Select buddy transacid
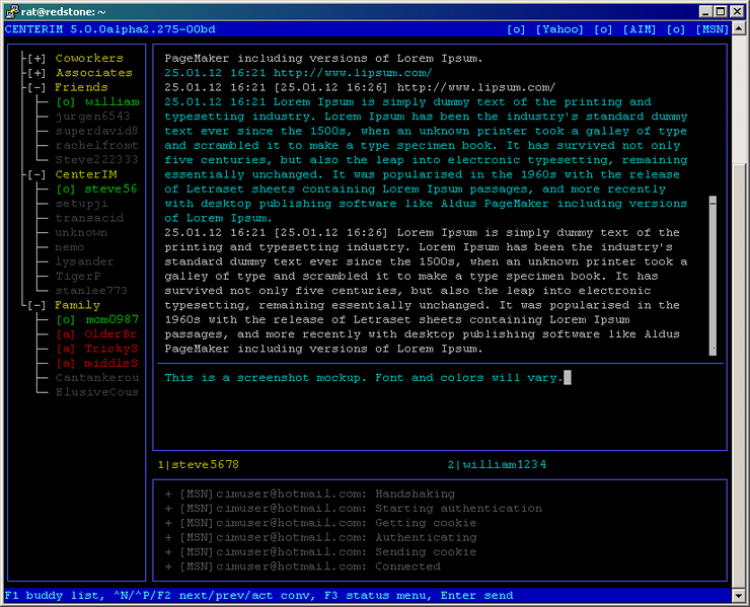The image size is (750, 607). pyautogui.click(x=89, y=218)
